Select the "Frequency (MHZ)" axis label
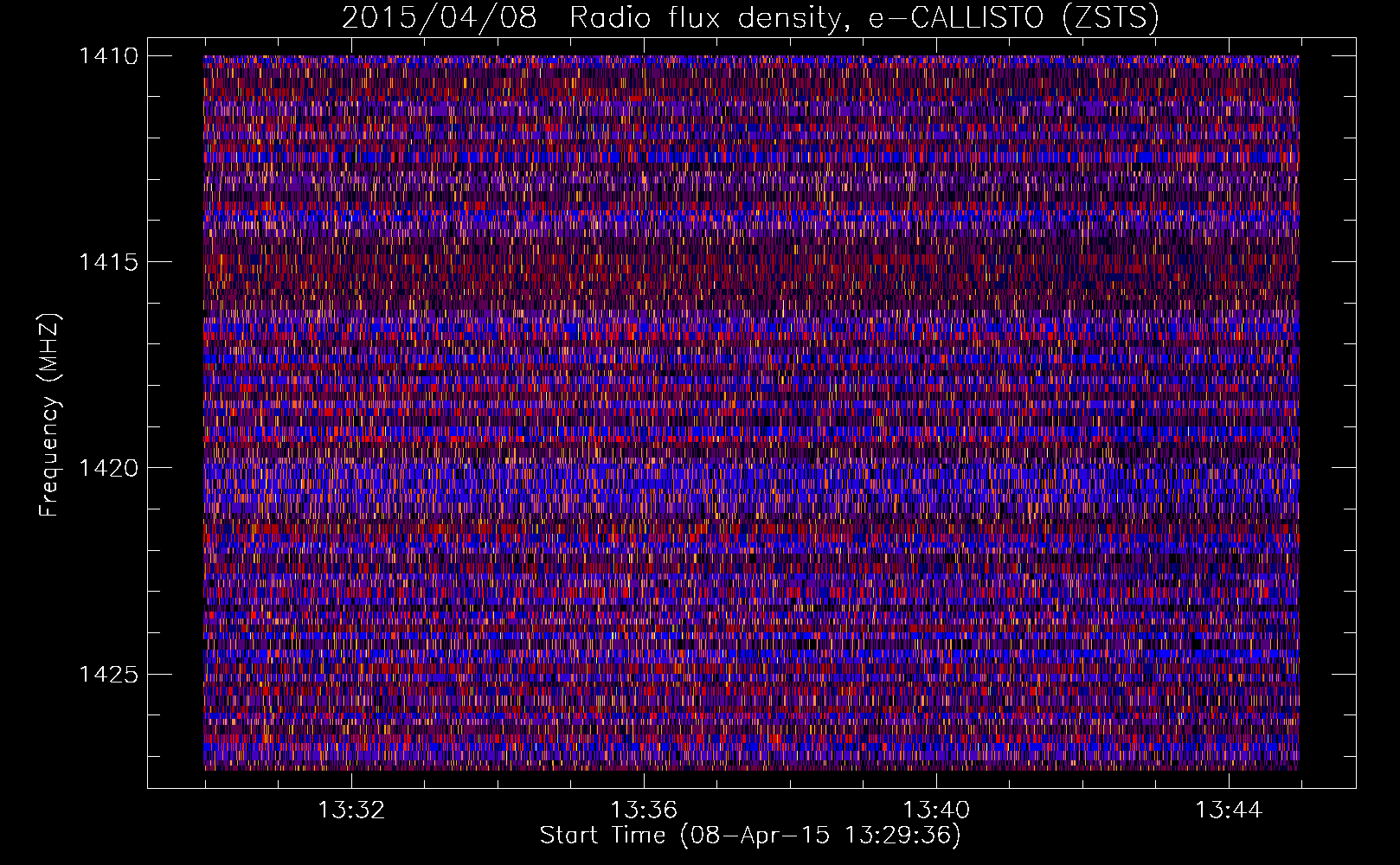 click(x=50, y=414)
